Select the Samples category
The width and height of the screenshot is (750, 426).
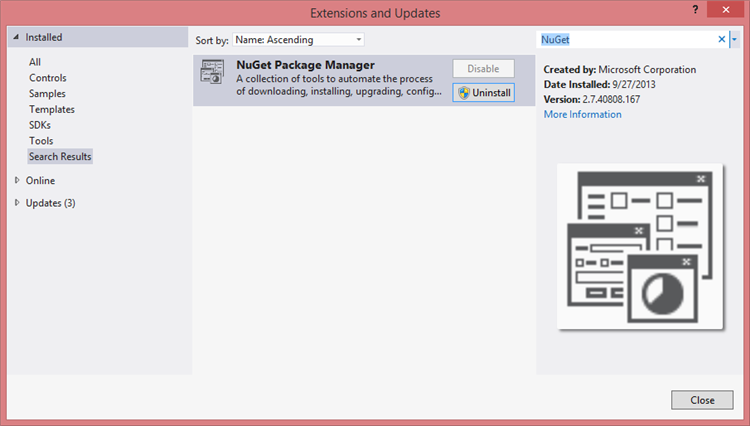tap(47, 94)
